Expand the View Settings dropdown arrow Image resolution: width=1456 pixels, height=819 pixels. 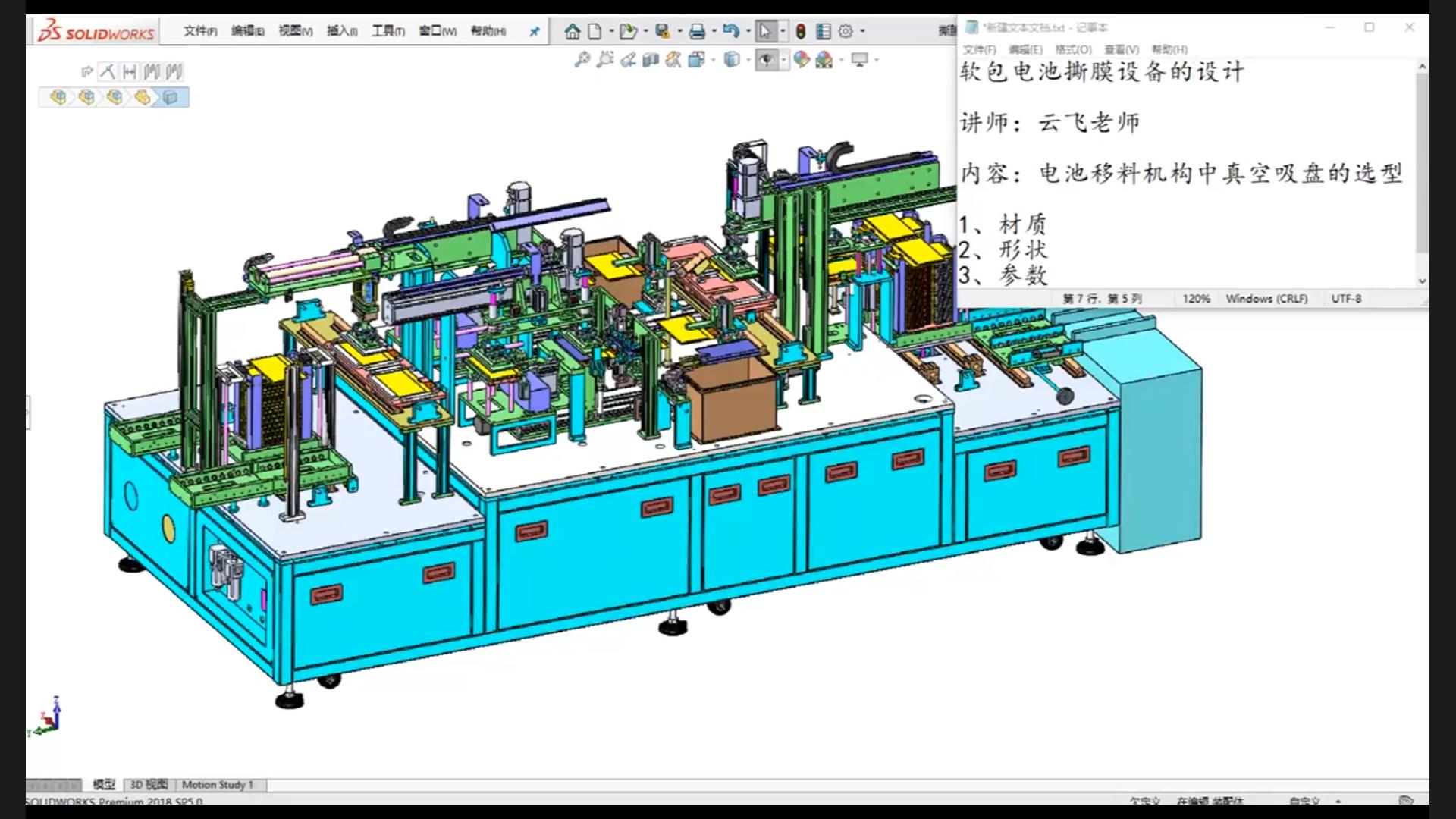(877, 59)
